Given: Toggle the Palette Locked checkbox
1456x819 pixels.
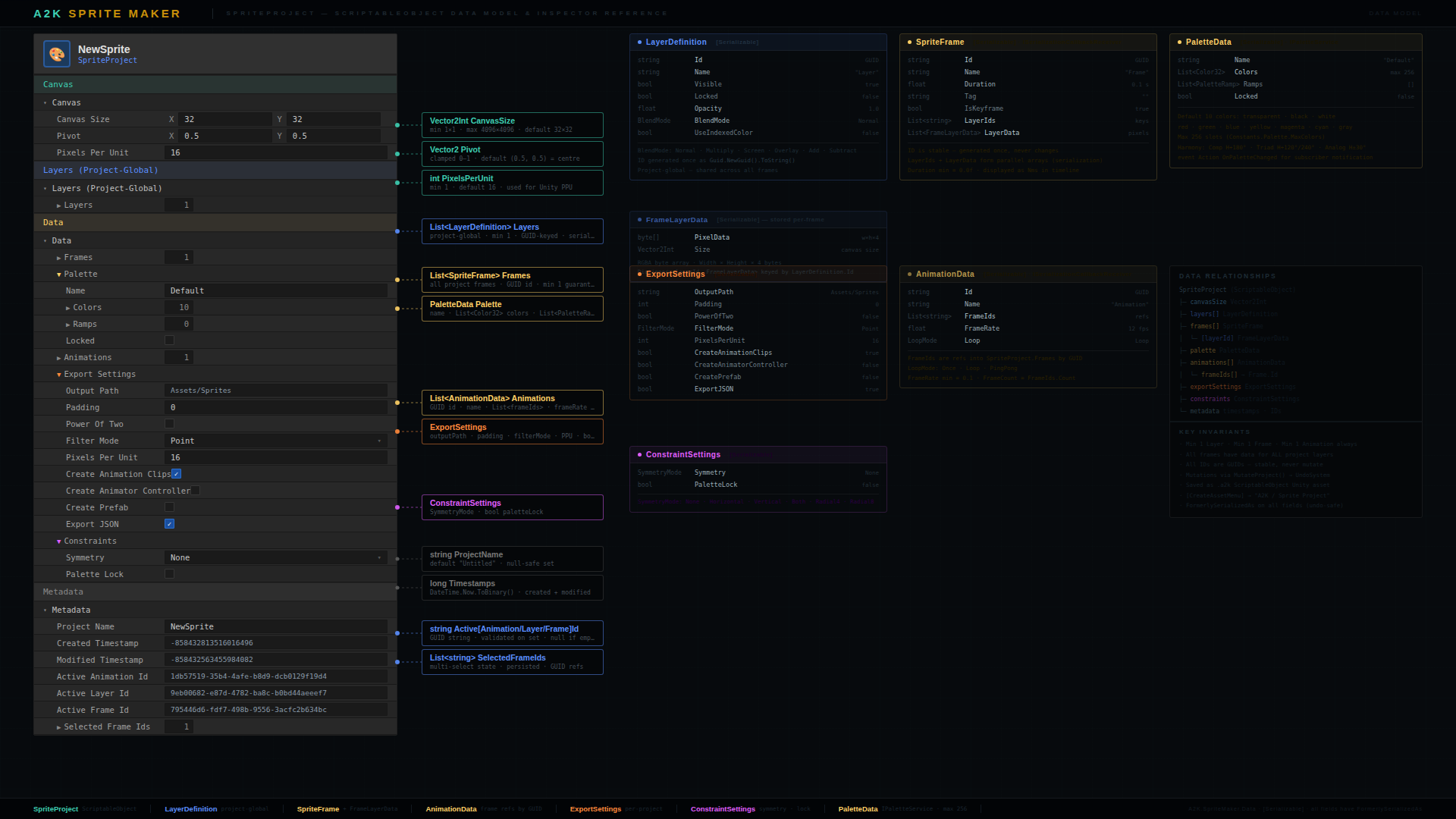Looking at the screenshot, I should pos(170,340).
